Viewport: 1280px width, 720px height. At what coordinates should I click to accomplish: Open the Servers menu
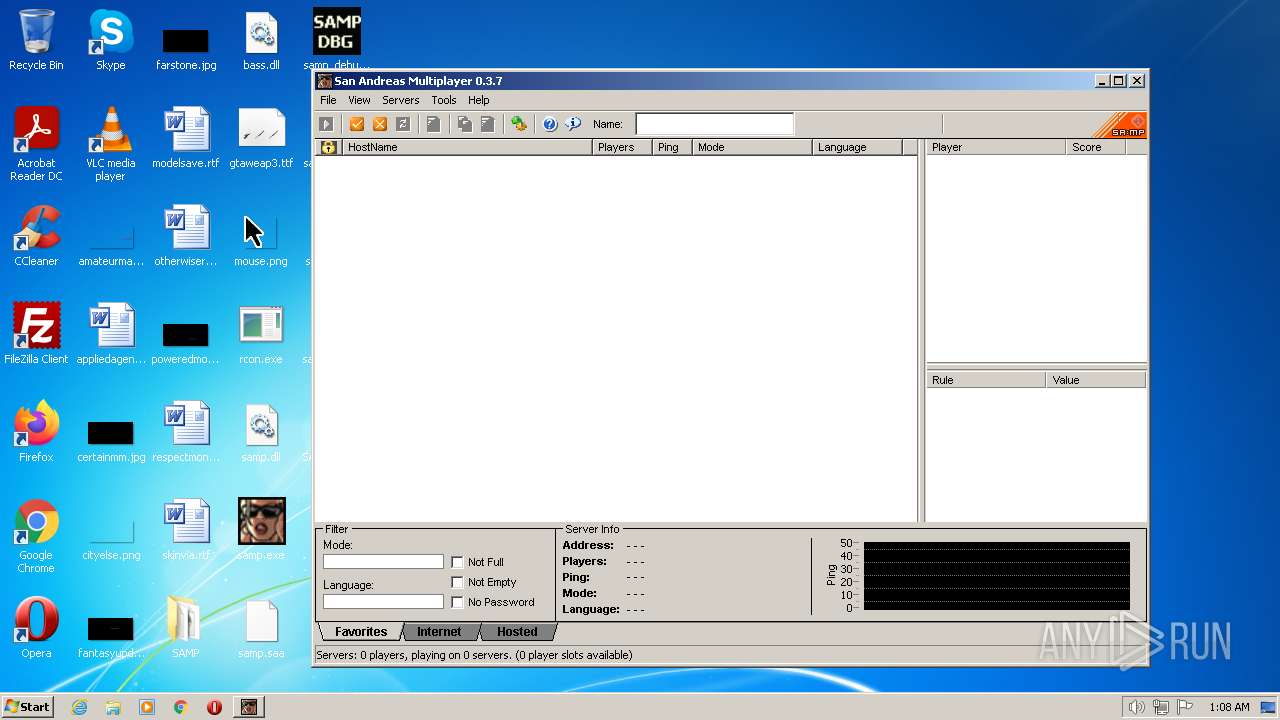[400, 100]
